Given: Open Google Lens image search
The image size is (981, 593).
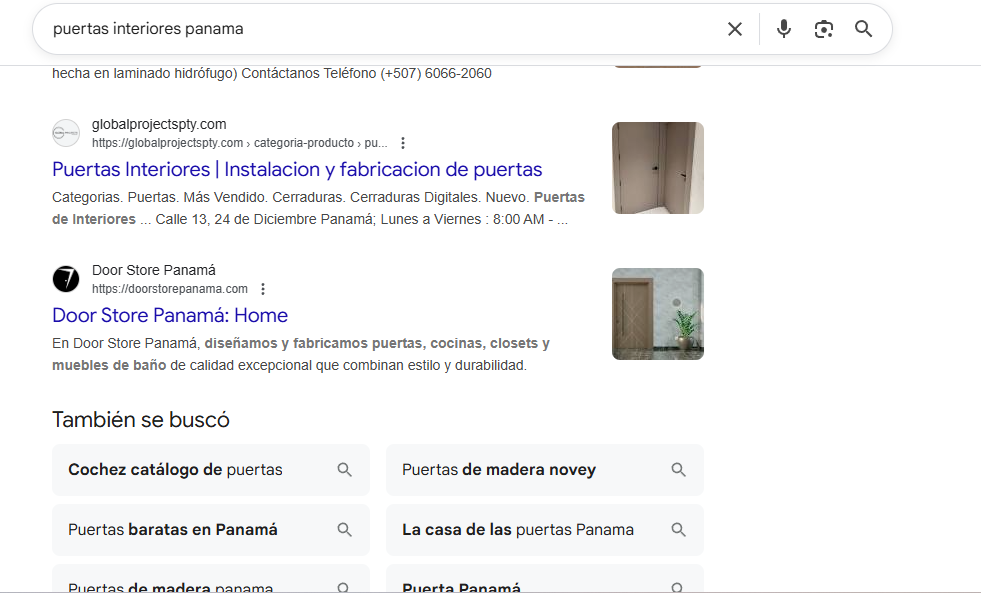Looking at the screenshot, I should 823,29.
